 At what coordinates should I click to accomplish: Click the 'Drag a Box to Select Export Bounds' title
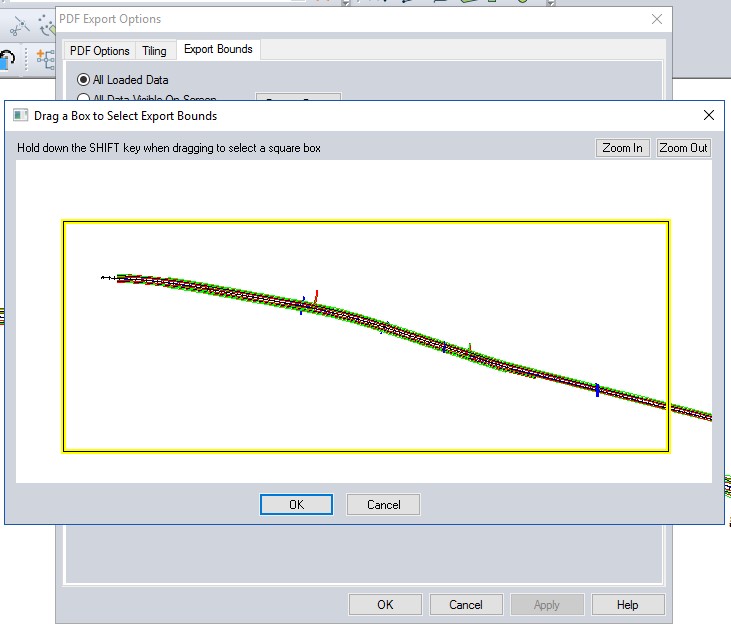click(x=125, y=116)
